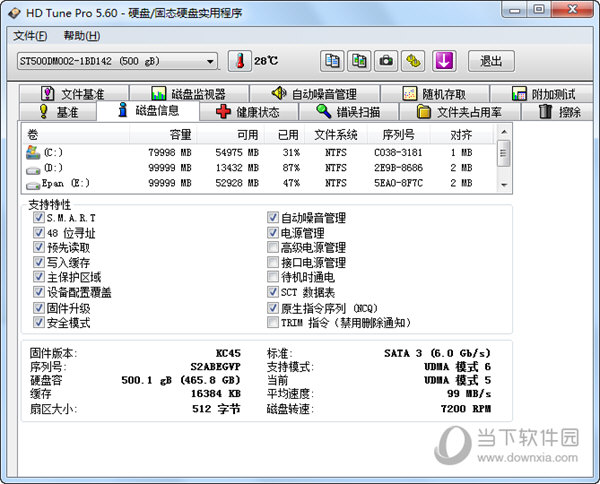The width and height of the screenshot is (600, 484).
Task: Enable the 接口电源管理 checkbox
Action: click(272, 262)
